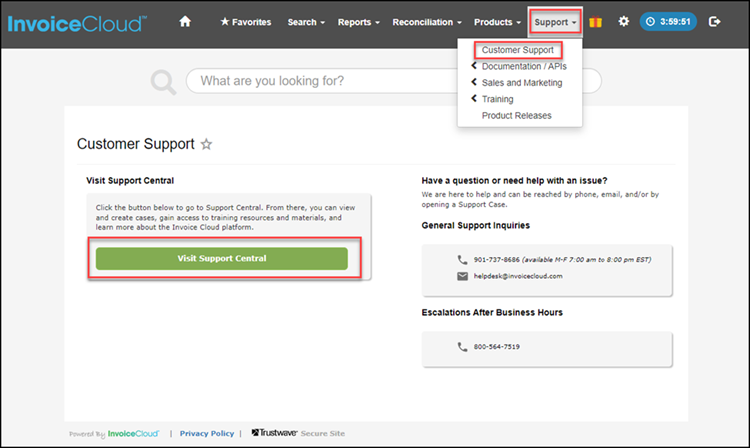Click the Trustwave Secure Site badge
Viewport: 750px width, 448px height.
(x=298, y=433)
